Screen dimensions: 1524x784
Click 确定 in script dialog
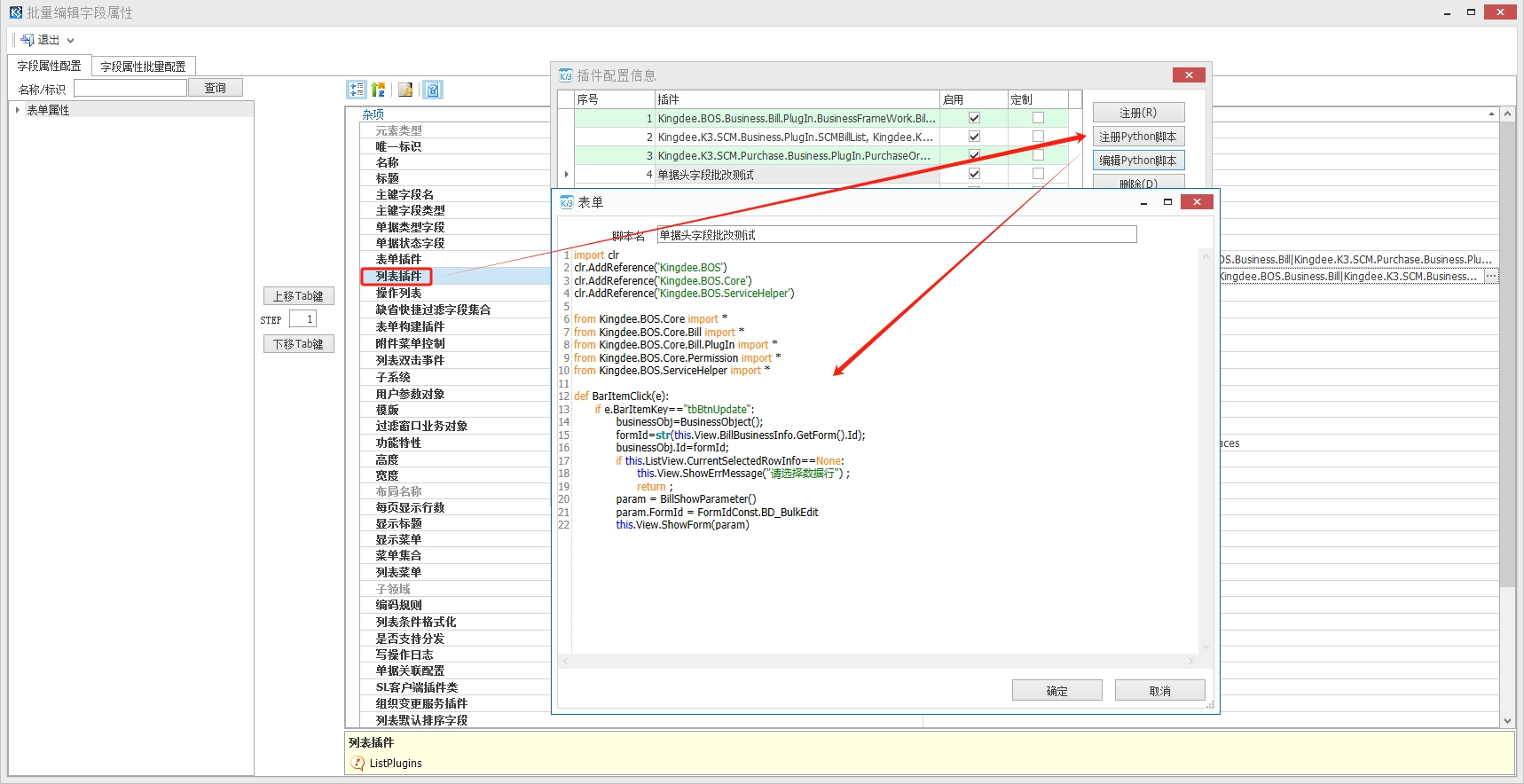1057,691
